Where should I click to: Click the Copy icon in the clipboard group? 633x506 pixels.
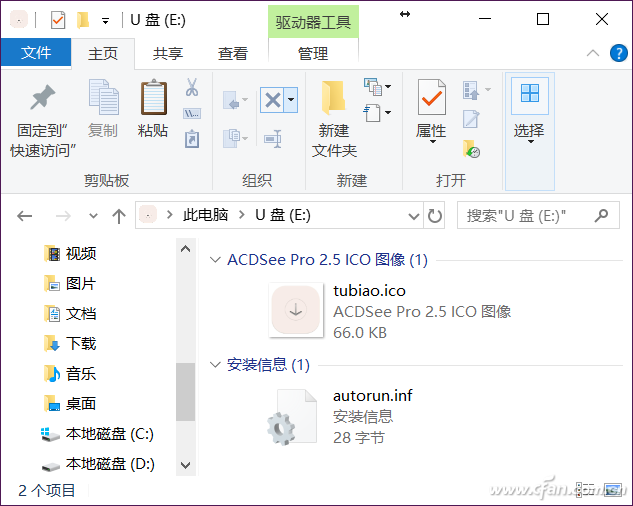pyautogui.click(x=103, y=97)
